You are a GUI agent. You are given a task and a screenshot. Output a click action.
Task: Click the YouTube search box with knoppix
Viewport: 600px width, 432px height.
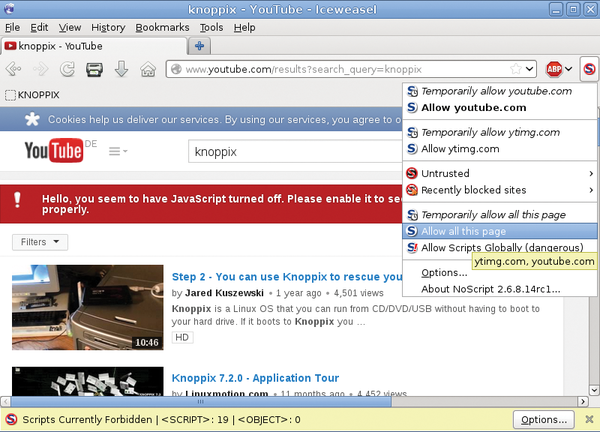[295, 152]
